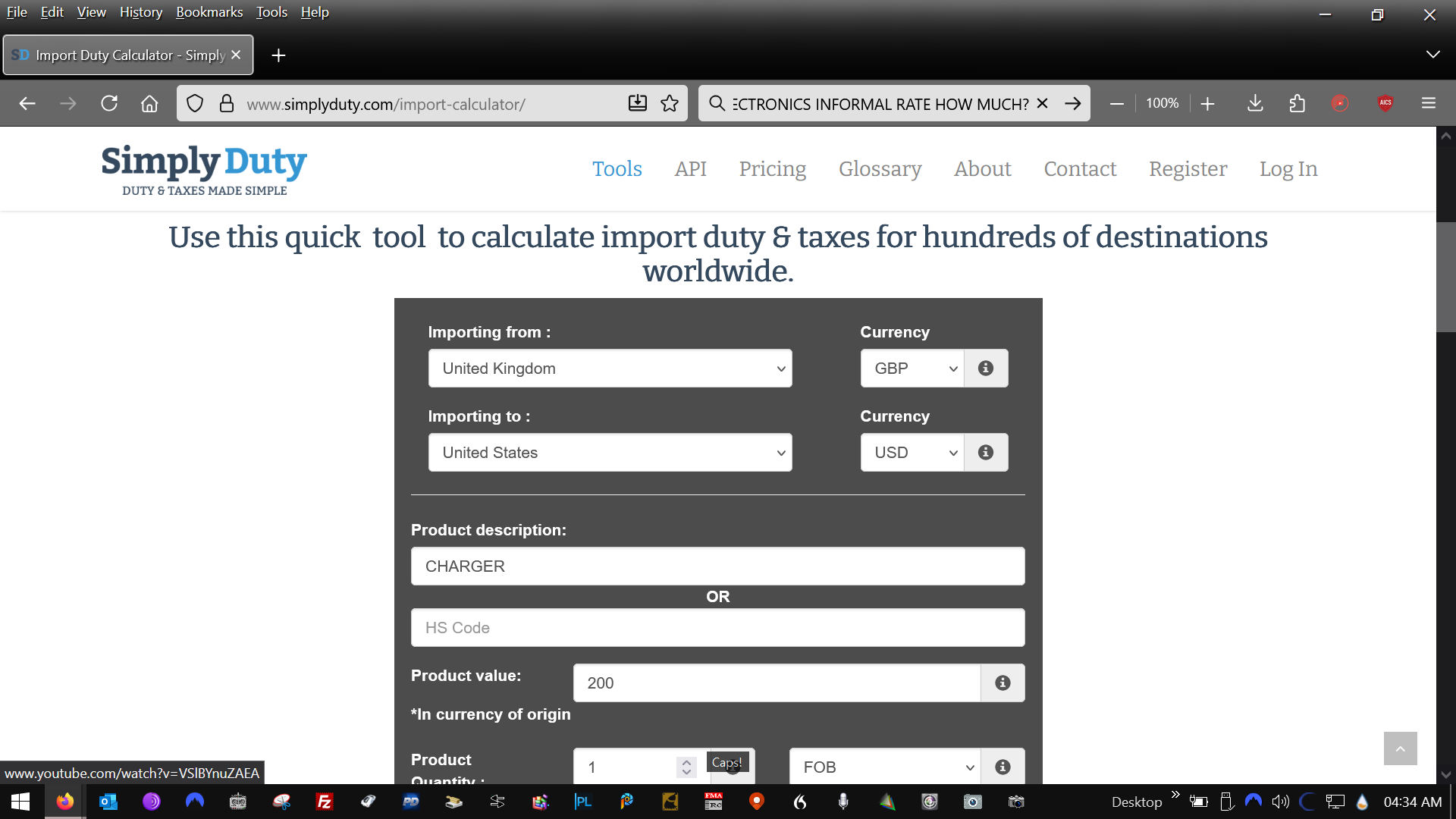This screenshot has width=1456, height=819.
Task: Expand the Importing from country dropdown
Action: 610,369
